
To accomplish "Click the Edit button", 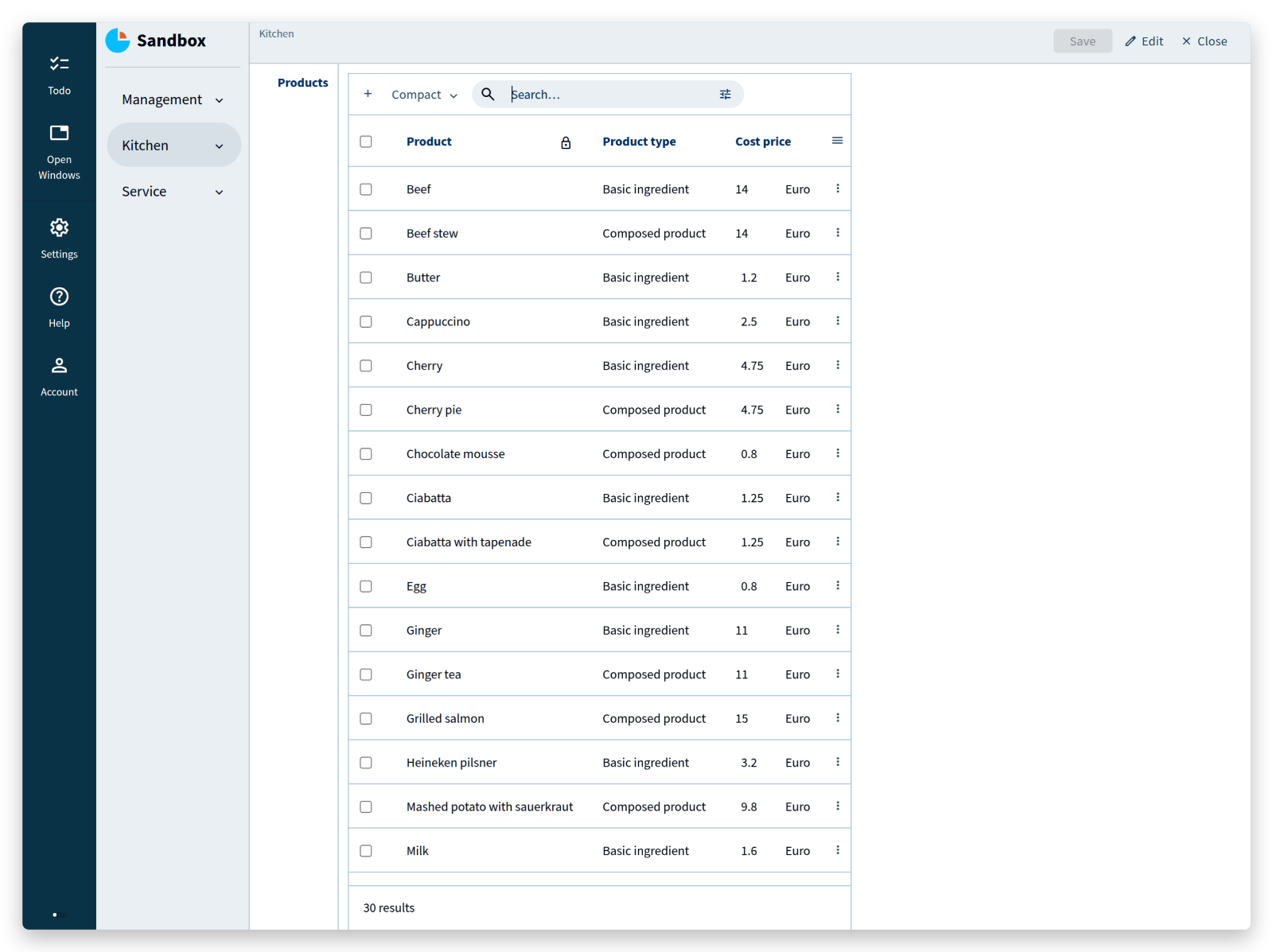I will click(1144, 41).
